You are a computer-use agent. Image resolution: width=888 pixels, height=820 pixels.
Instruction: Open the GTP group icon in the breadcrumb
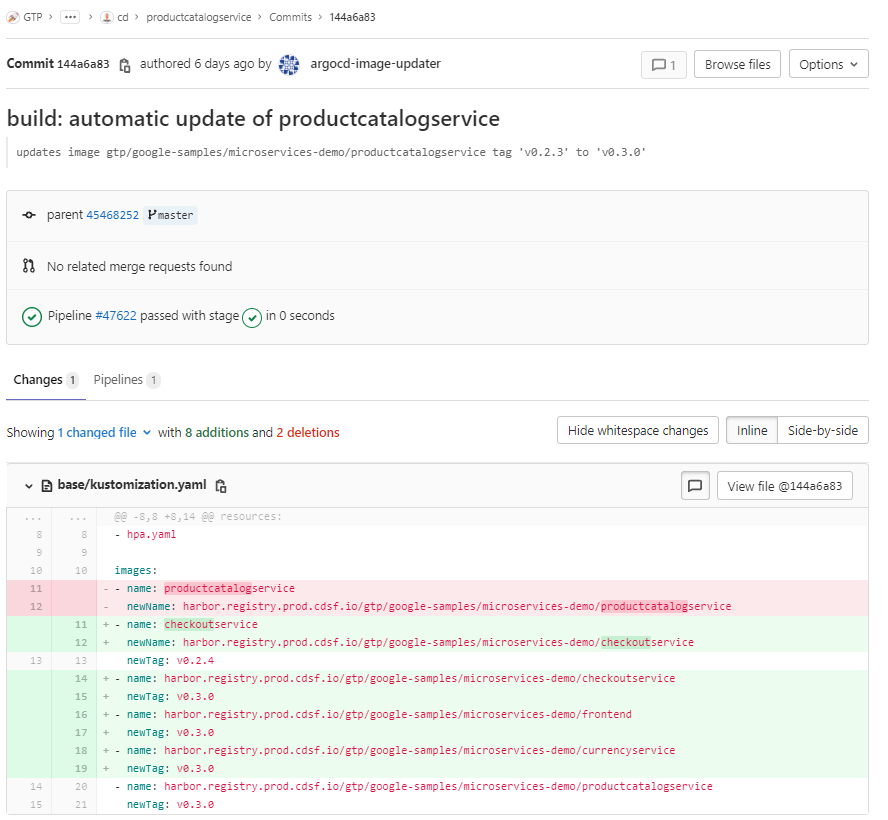(11, 16)
